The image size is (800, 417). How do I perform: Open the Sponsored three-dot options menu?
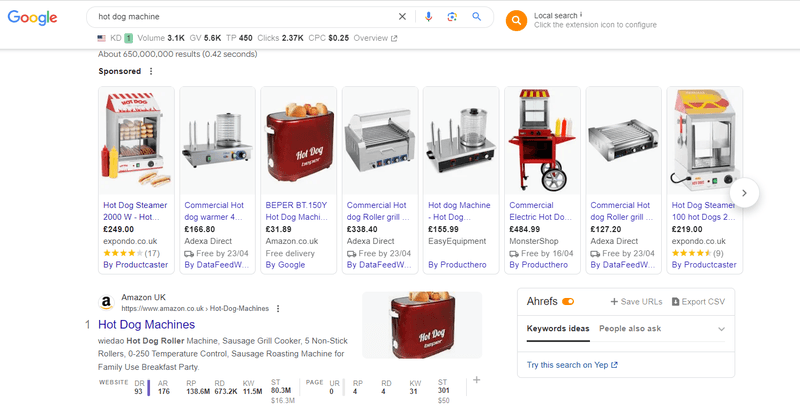[151, 71]
